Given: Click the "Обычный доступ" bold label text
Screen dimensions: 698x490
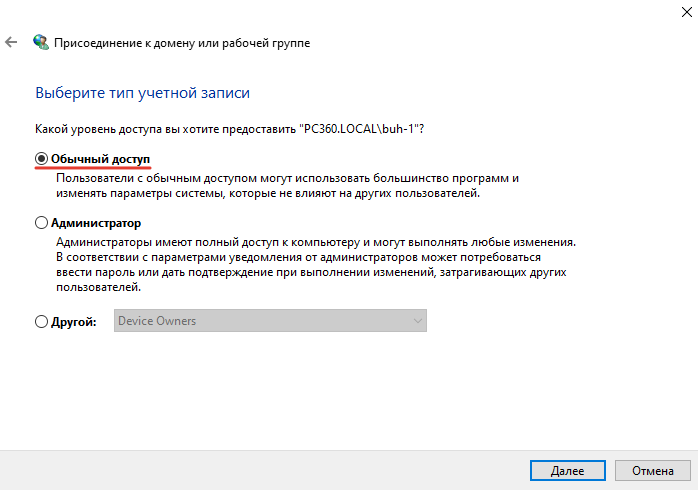Looking at the screenshot, I should pyautogui.click(x=100, y=158).
